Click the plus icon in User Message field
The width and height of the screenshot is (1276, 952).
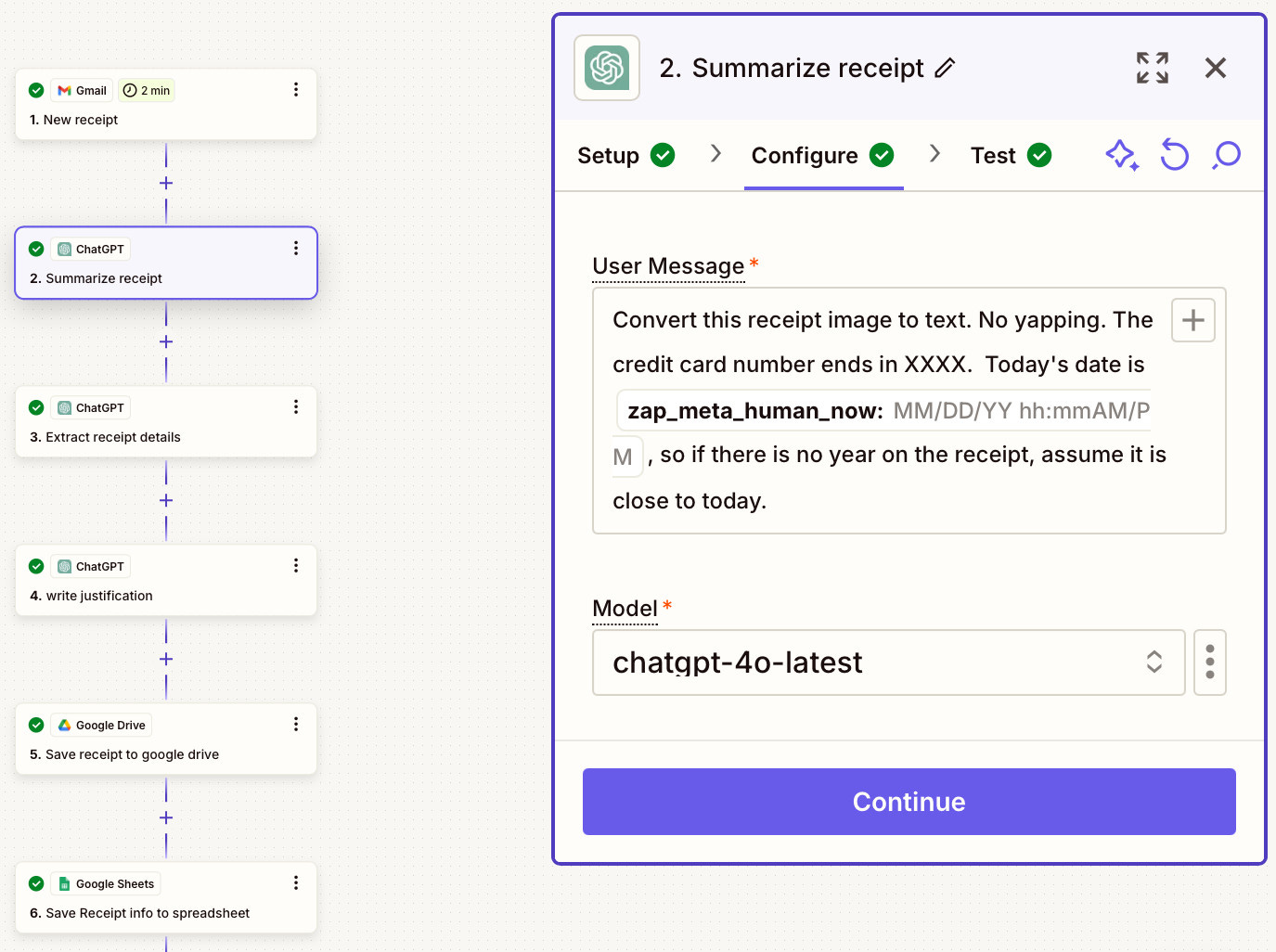point(1193,320)
